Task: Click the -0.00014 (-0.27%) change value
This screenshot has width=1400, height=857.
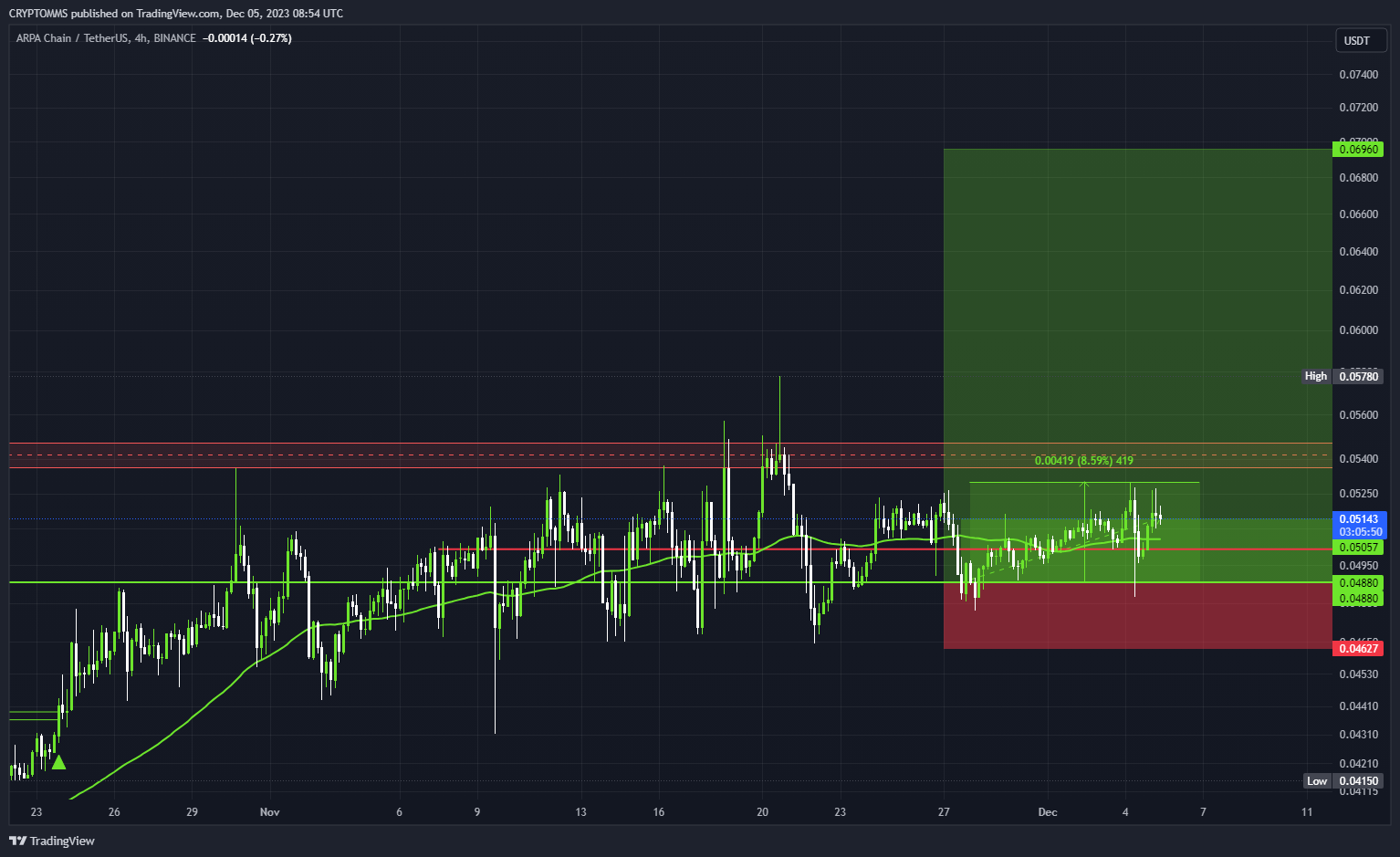Action: click(247, 38)
